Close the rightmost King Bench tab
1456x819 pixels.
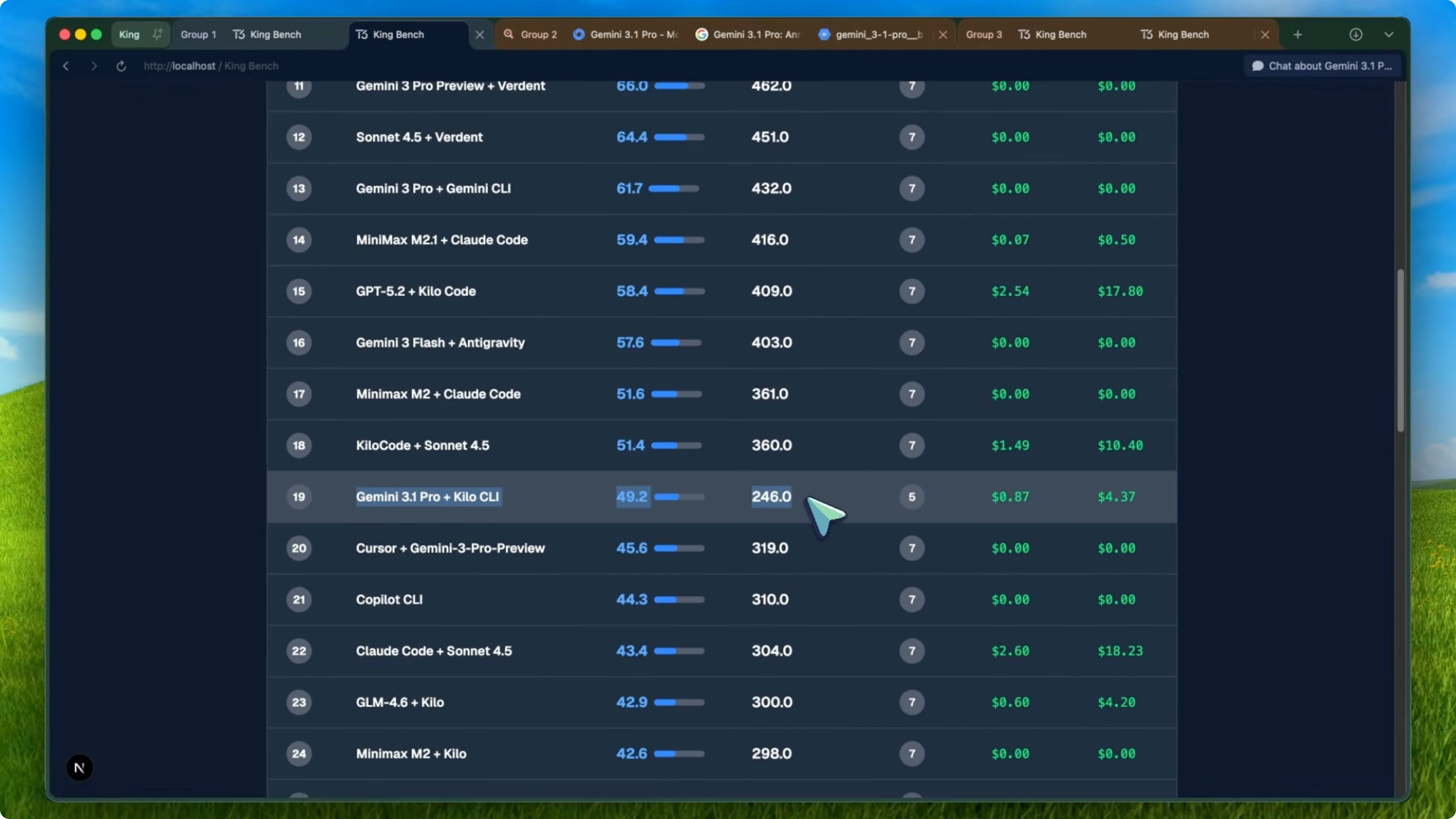pyautogui.click(x=1265, y=34)
